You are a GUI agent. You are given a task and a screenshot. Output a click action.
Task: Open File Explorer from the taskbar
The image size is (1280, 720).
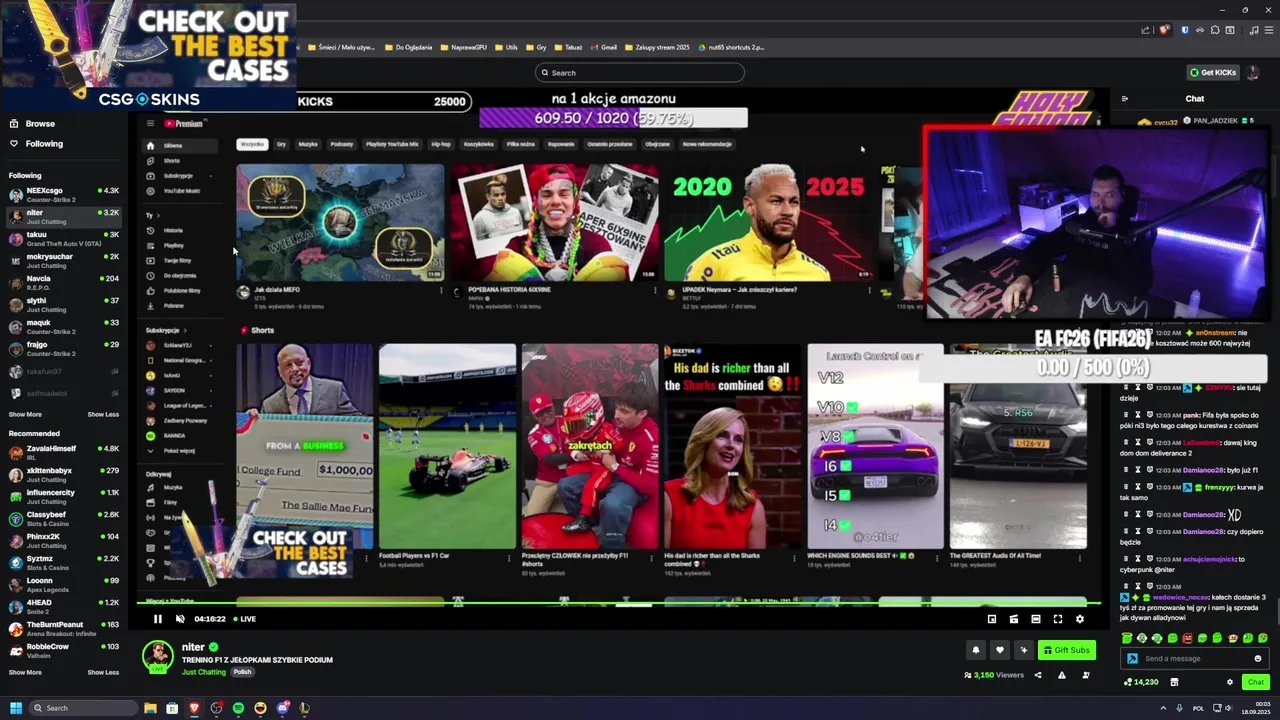(x=150, y=708)
